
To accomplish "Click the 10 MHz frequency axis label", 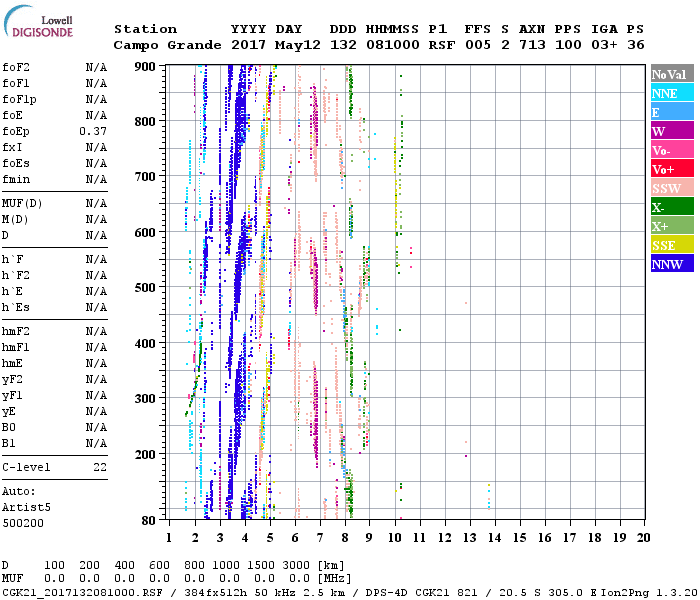I will 394,538.
